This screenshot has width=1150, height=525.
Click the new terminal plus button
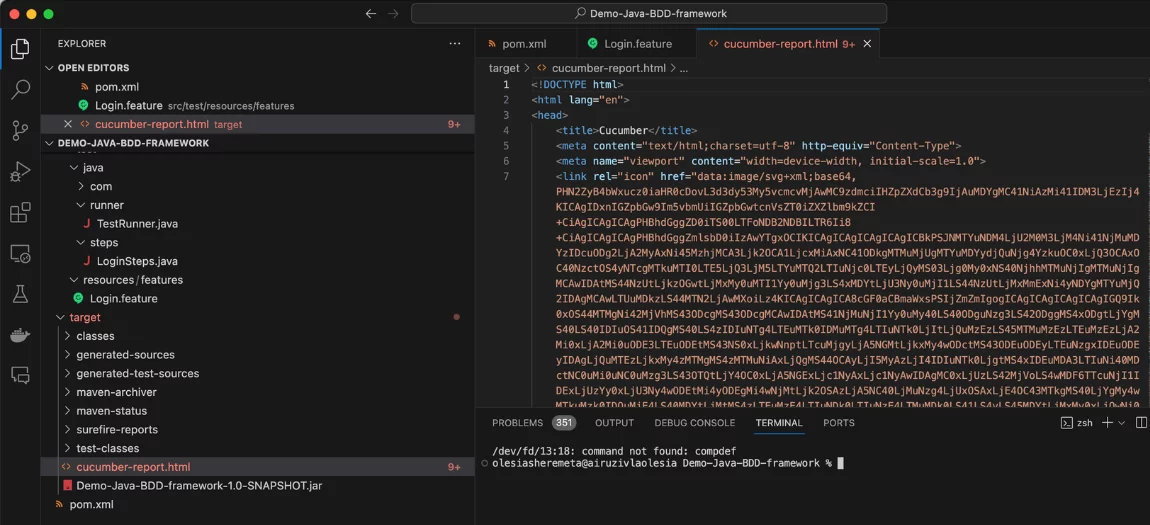coord(1107,423)
